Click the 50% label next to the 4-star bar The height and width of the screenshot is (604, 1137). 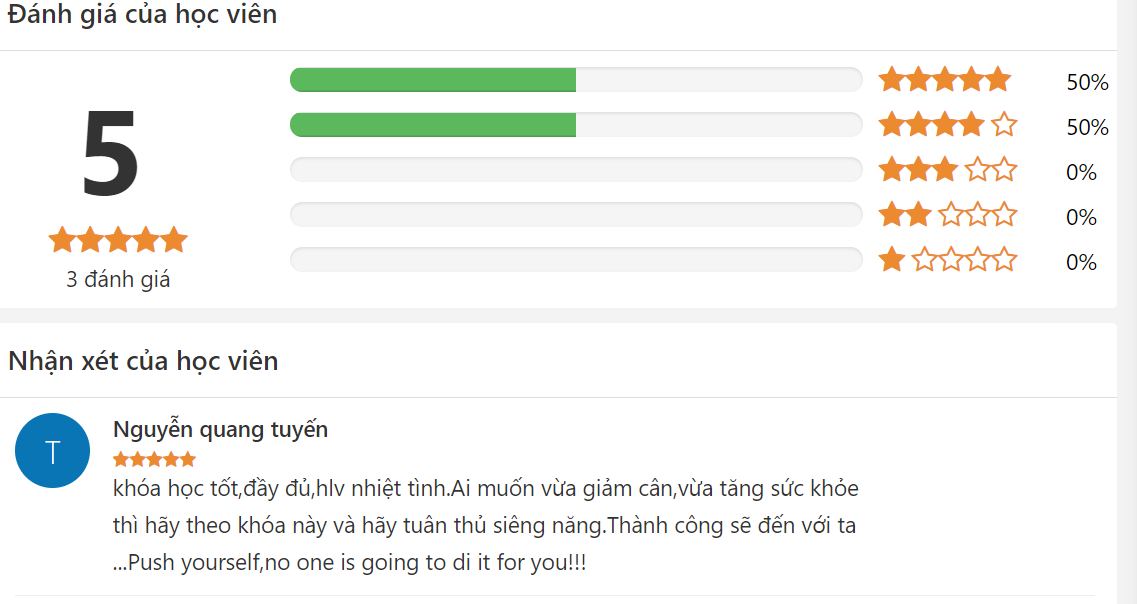pos(1090,128)
